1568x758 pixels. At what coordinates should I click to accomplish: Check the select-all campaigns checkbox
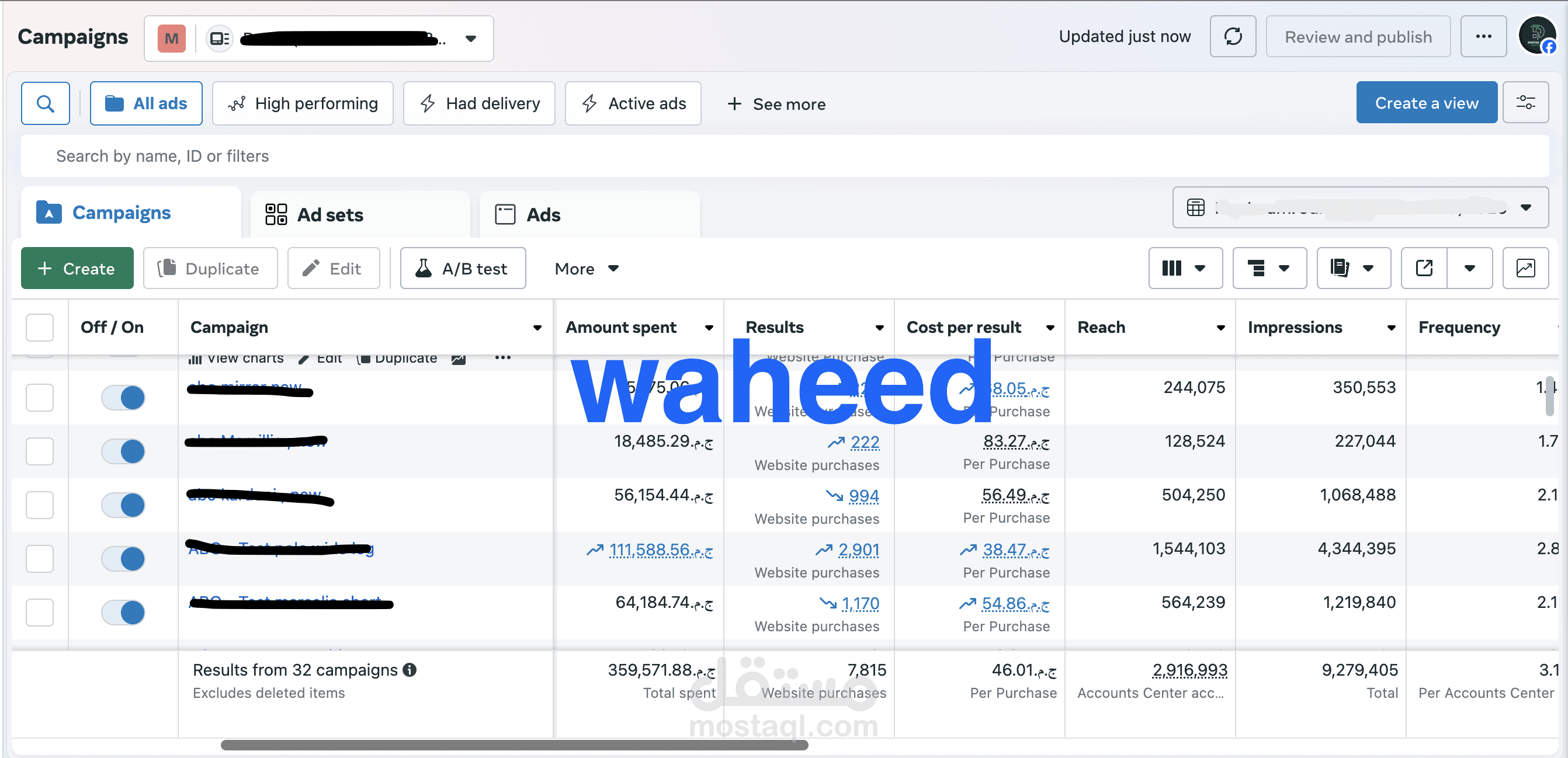click(x=40, y=327)
